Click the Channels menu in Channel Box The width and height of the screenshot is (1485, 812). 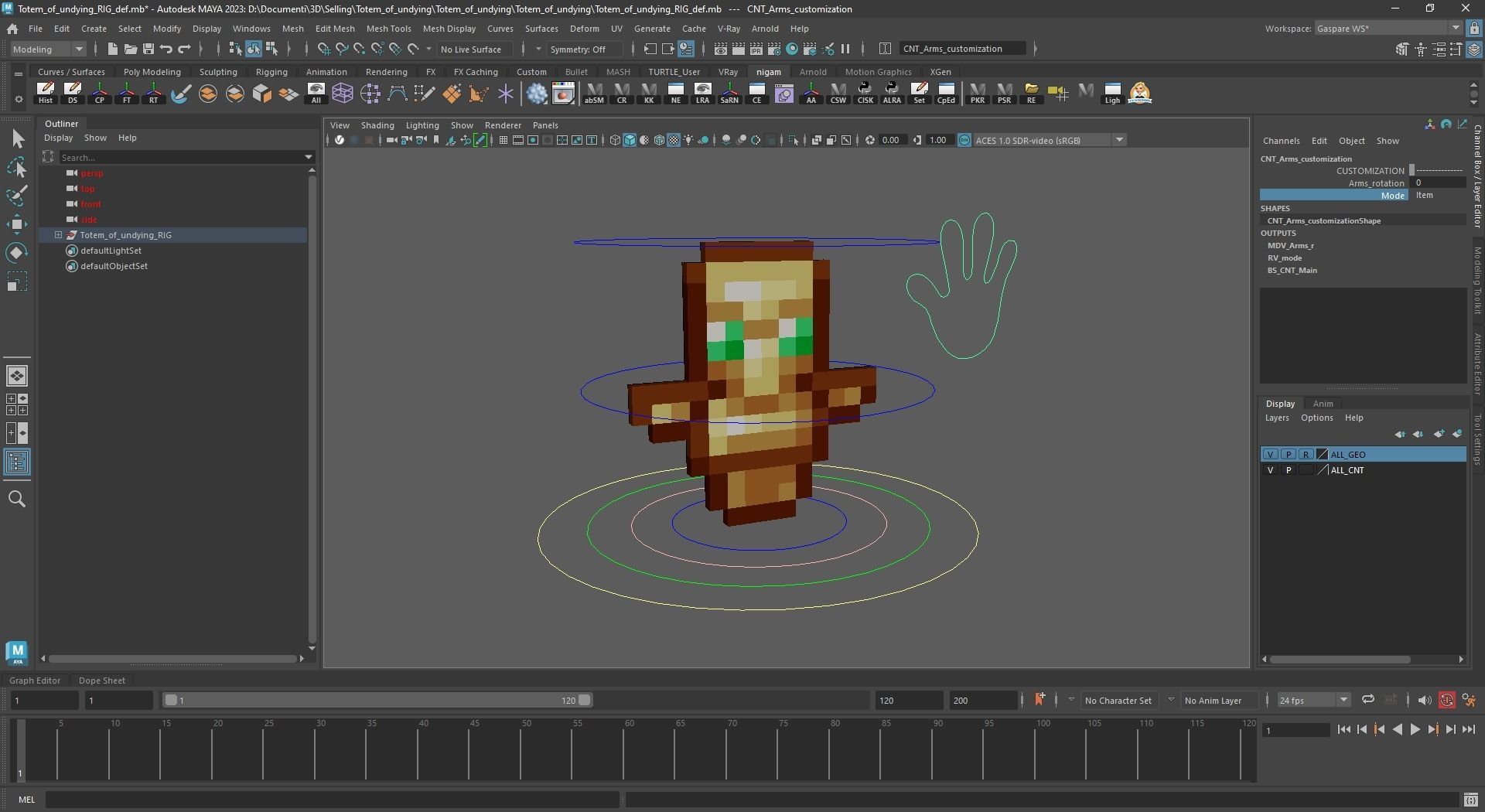tap(1281, 141)
